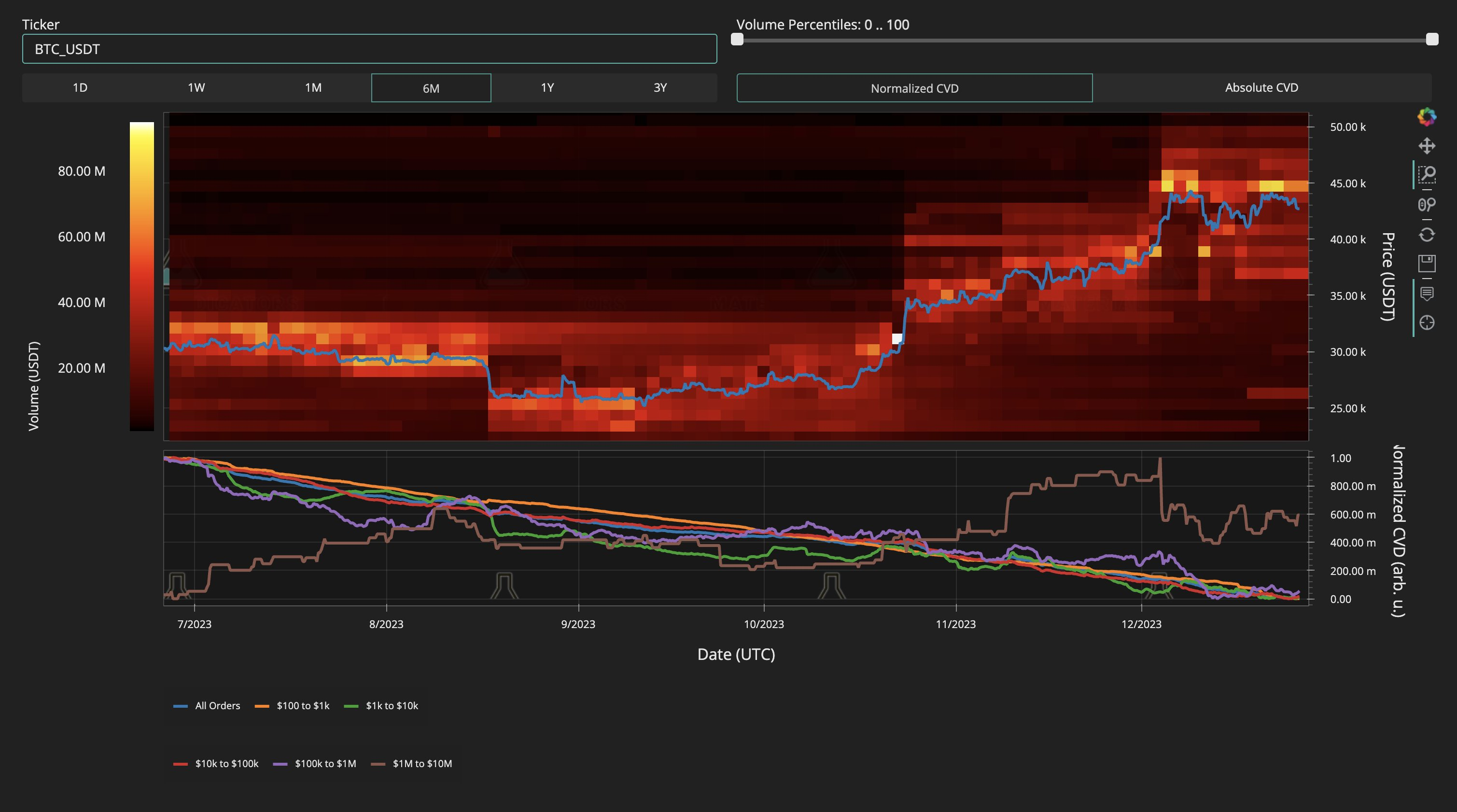Click the left volume percentile slider handle
1457x812 pixels.
[737, 39]
